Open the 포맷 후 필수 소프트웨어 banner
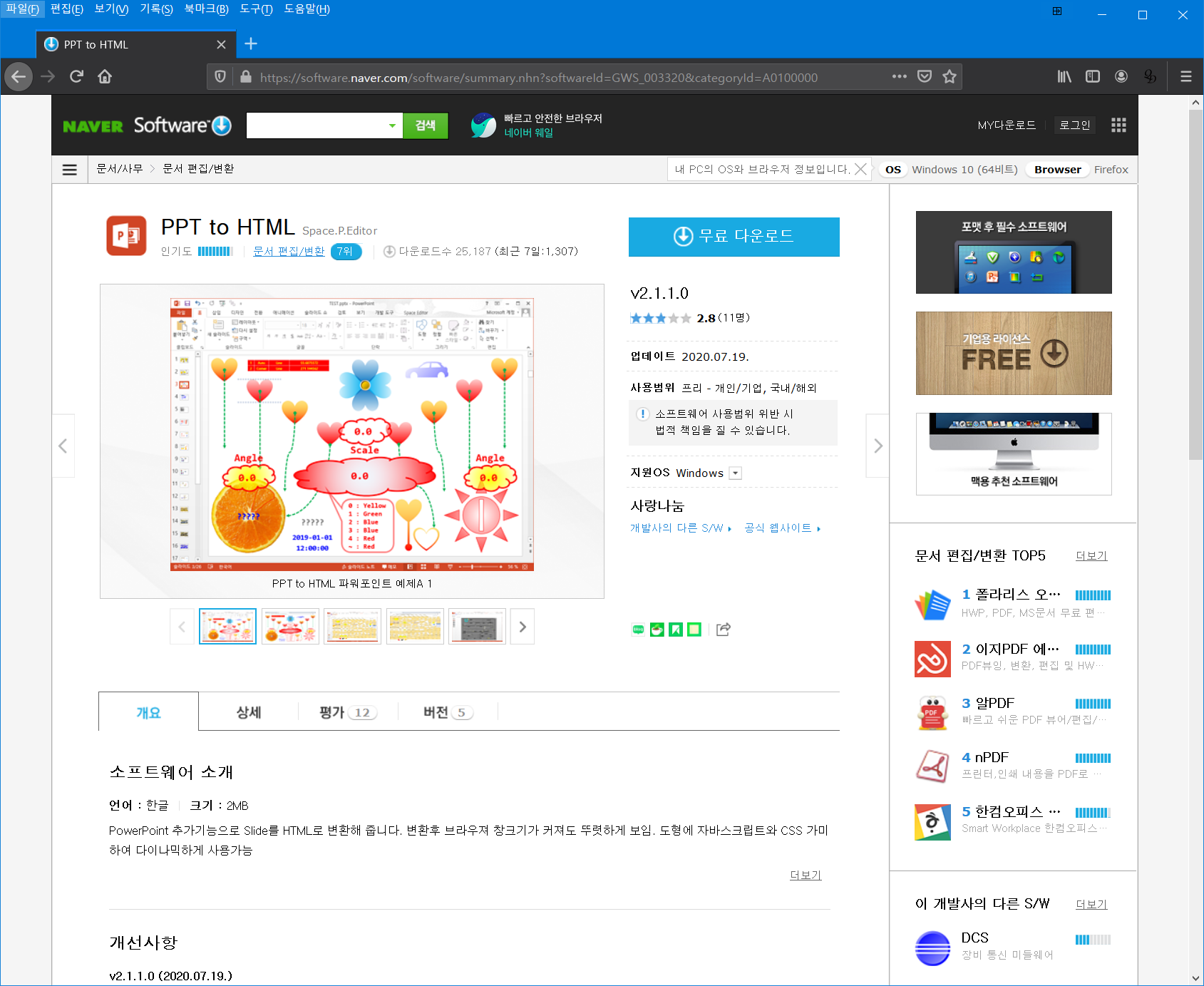This screenshot has width=1204, height=986. point(1014,252)
